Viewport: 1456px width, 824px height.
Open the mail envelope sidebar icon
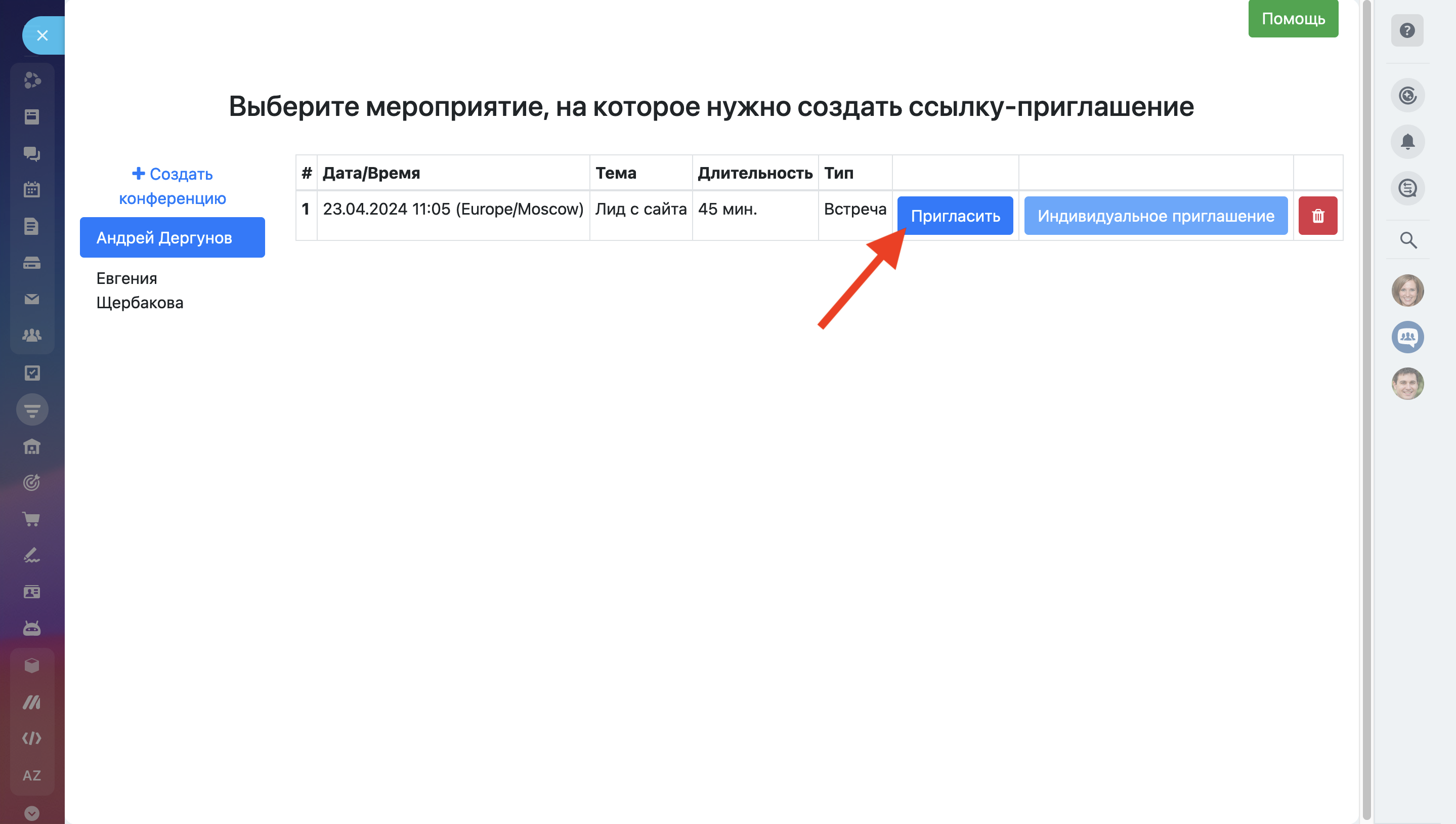point(32,299)
